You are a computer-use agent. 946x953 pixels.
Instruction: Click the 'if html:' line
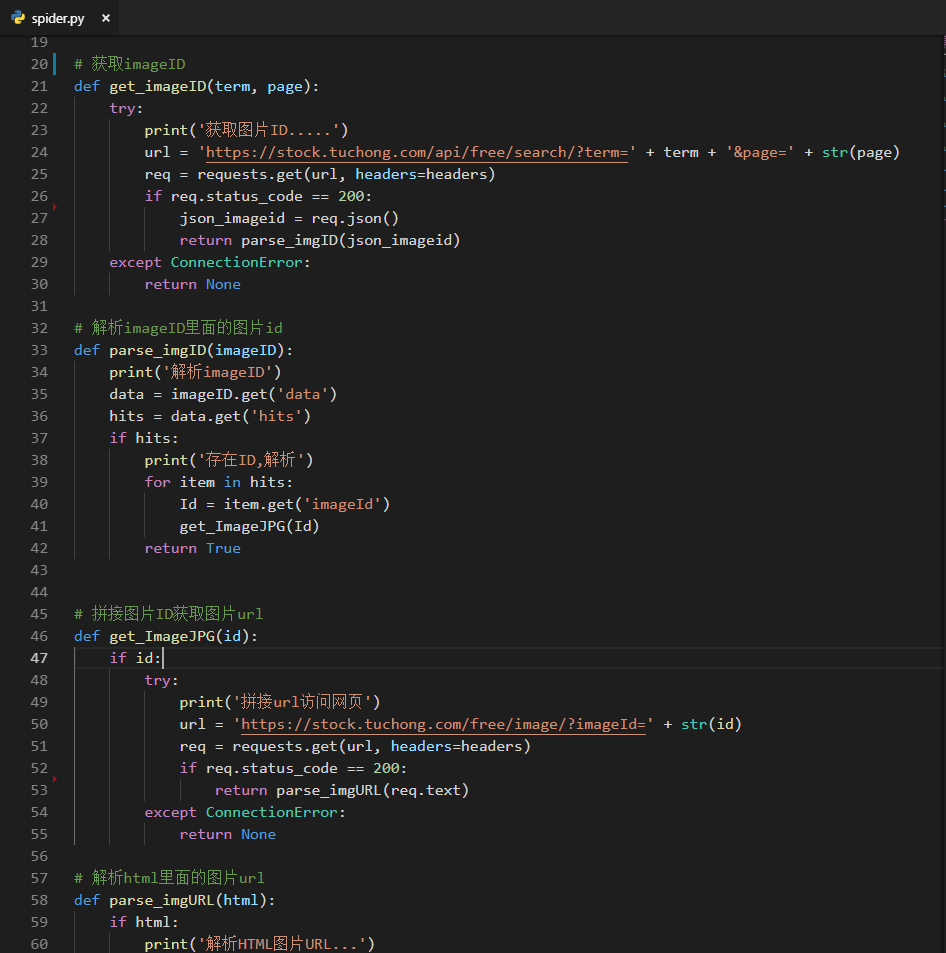[x=143, y=922]
